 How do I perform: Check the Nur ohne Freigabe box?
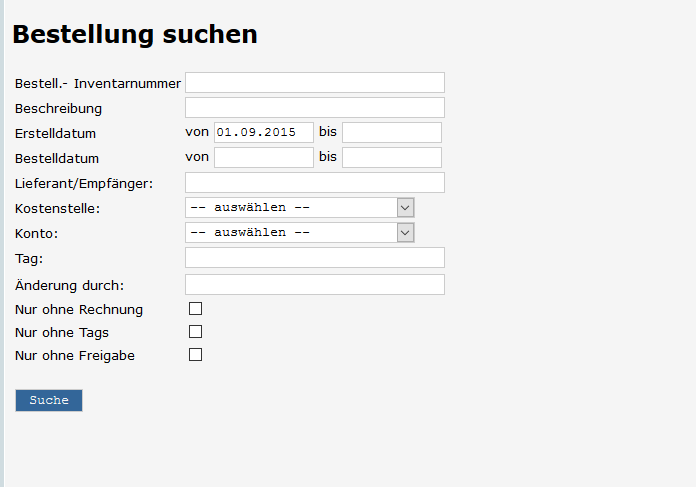click(196, 355)
